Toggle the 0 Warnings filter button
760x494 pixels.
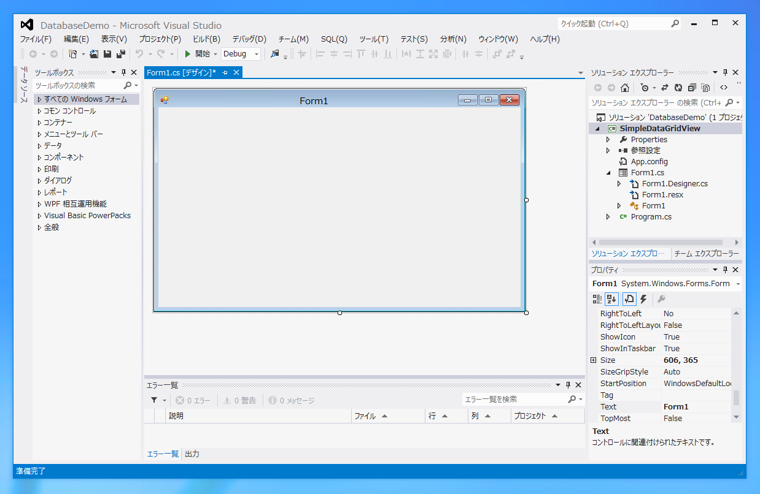point(239,400)
